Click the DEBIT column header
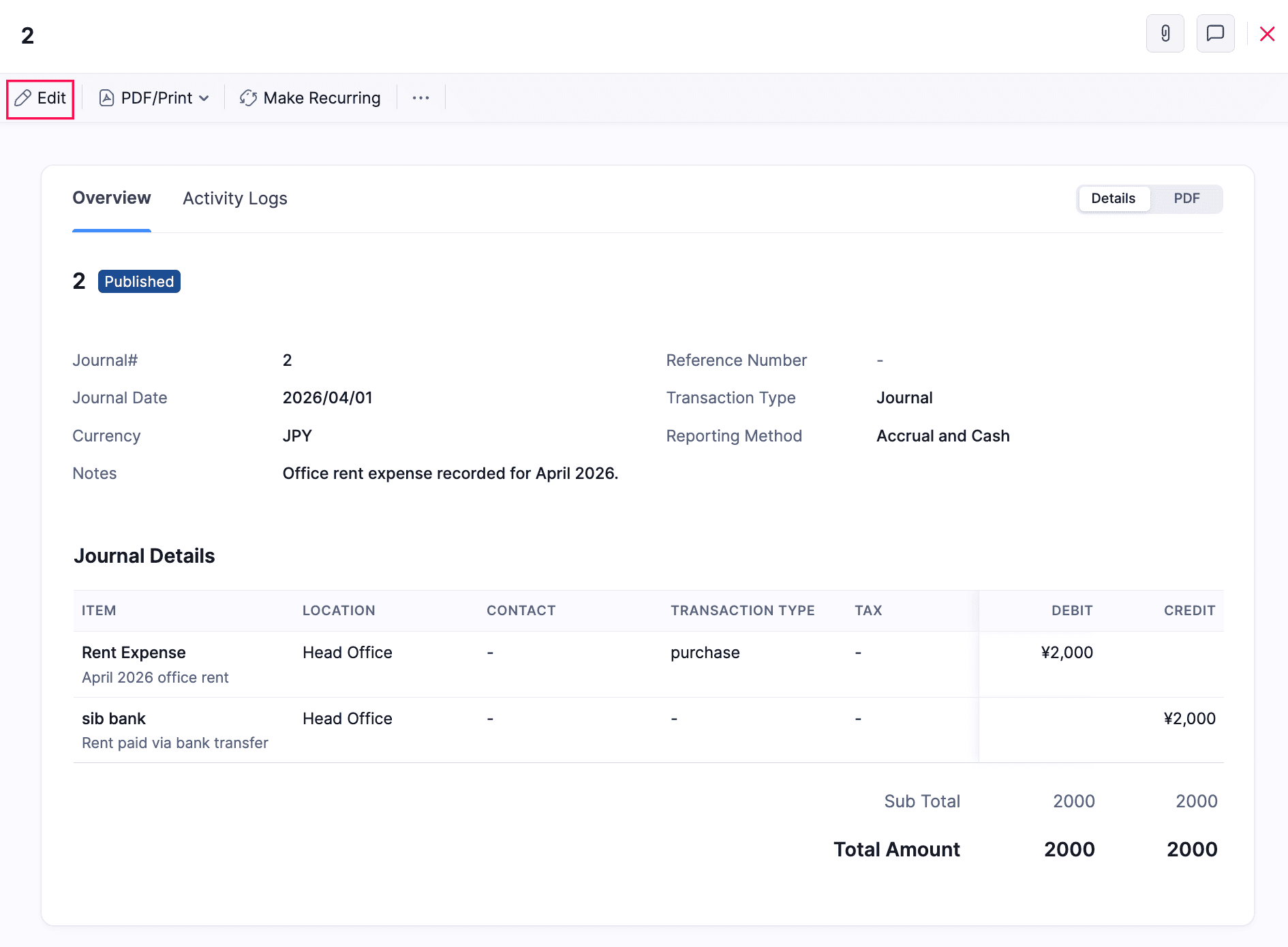Image resolution: width=1288 pixels, height=947 pixels. 1071,610
